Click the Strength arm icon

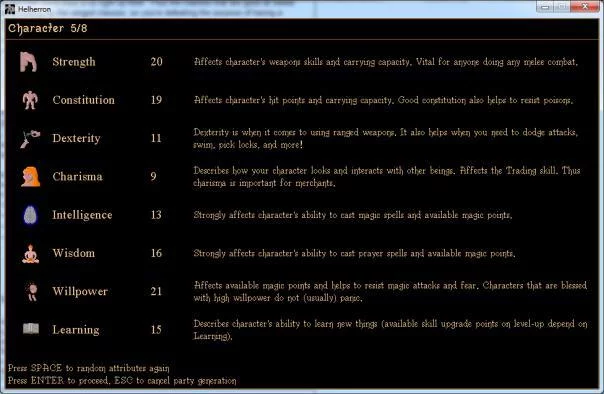[x=29, y=62]
